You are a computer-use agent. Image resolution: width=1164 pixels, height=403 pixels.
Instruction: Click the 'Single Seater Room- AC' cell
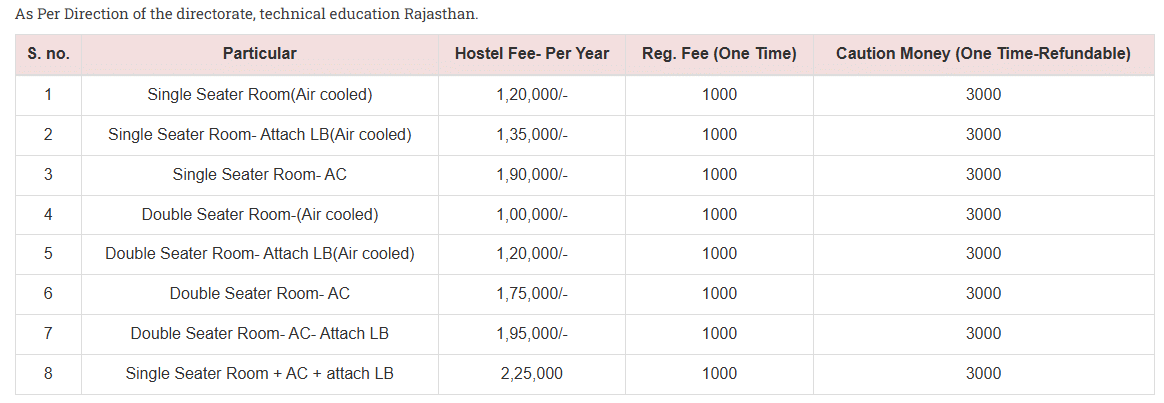pyautogui.click(x=259, y=175)
